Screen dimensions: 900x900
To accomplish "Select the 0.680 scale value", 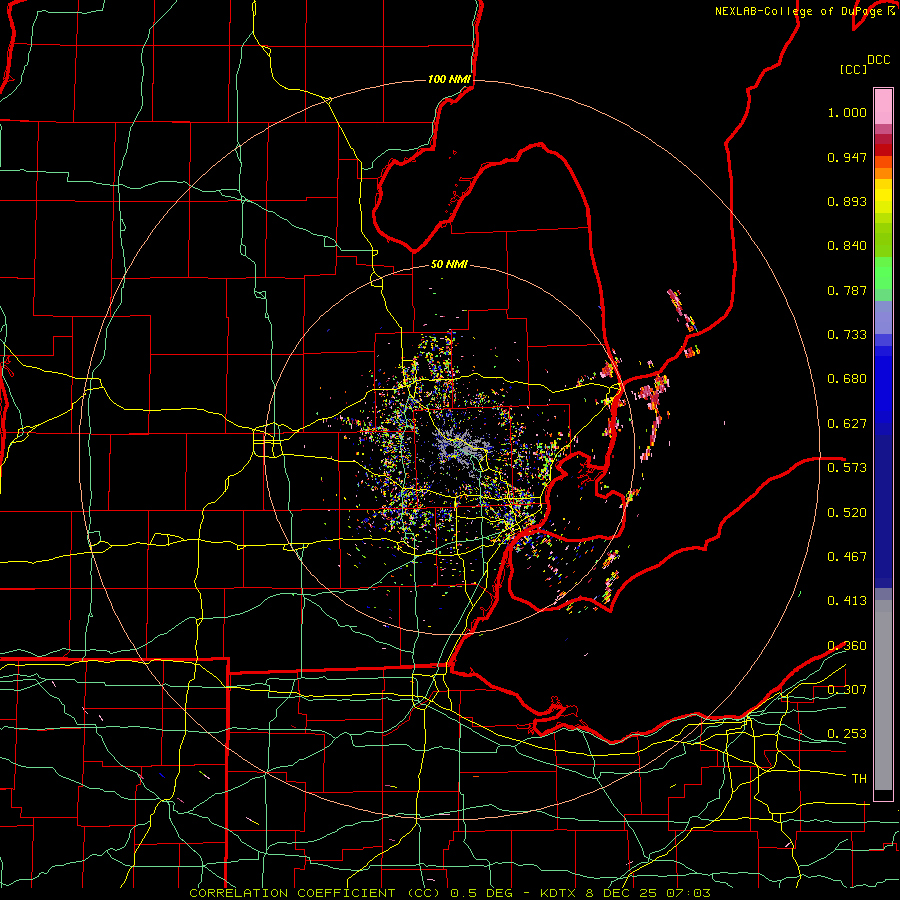I will (x=847, y=379).
